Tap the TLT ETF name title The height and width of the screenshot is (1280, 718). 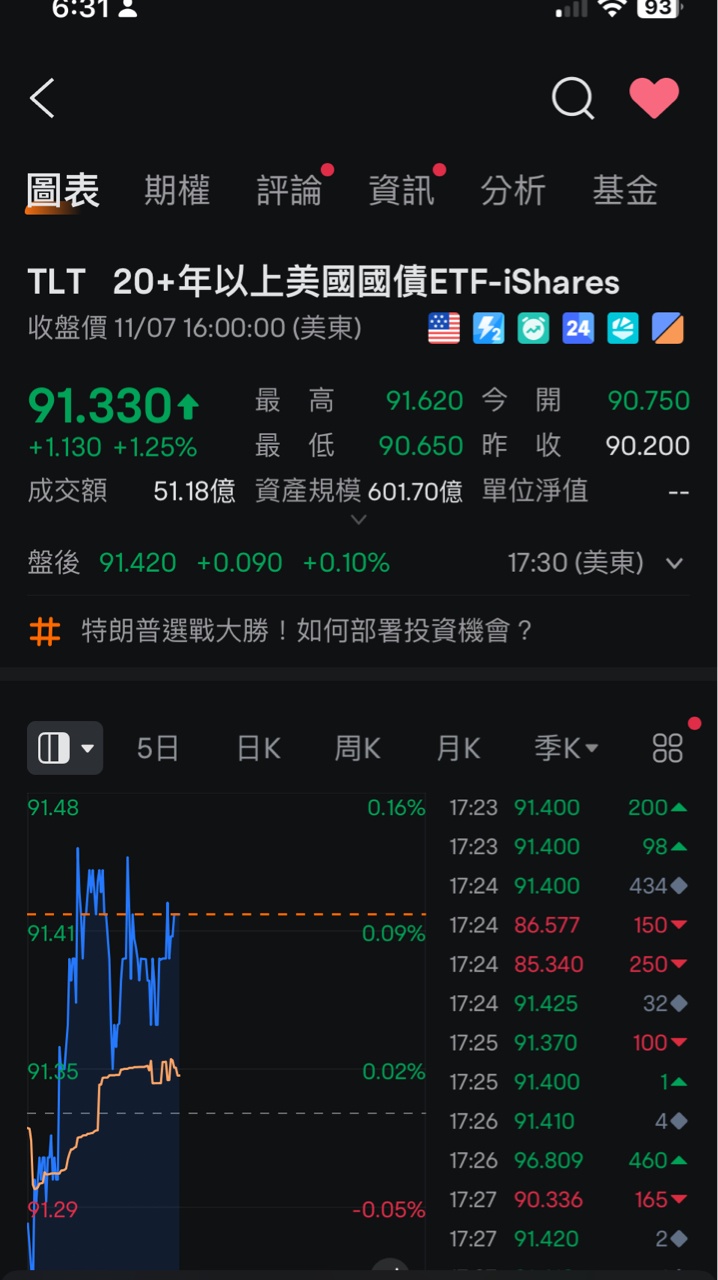pos(324,282)
